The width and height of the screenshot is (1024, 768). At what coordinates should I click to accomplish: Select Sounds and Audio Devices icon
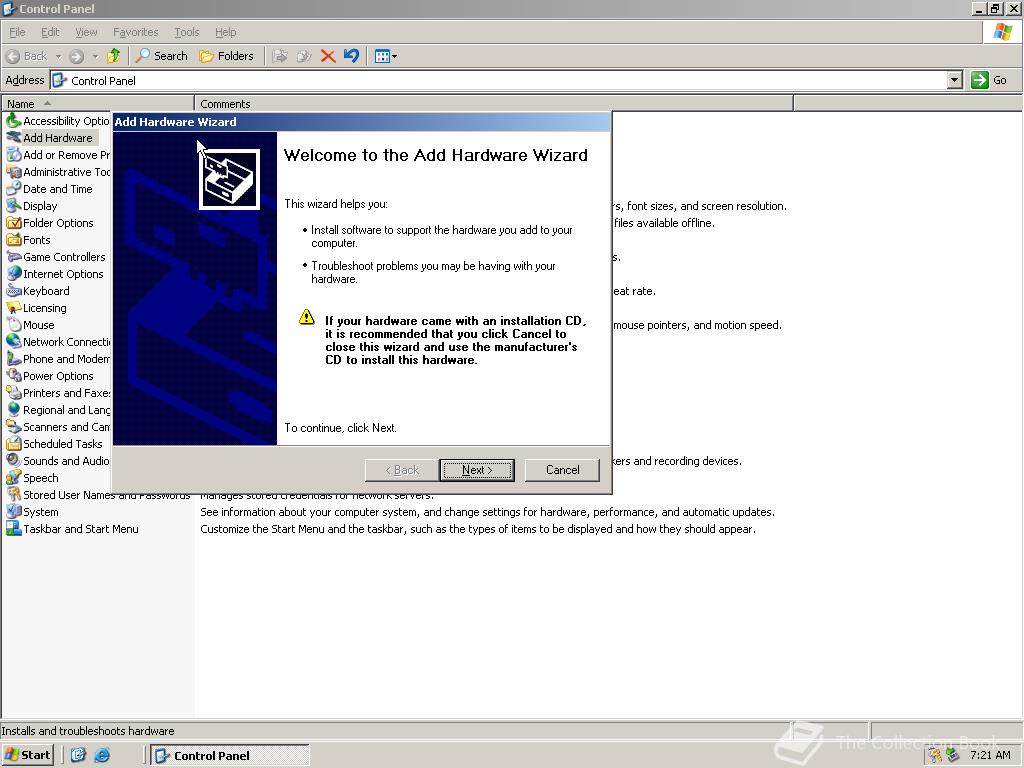click(x=13, y=460)
